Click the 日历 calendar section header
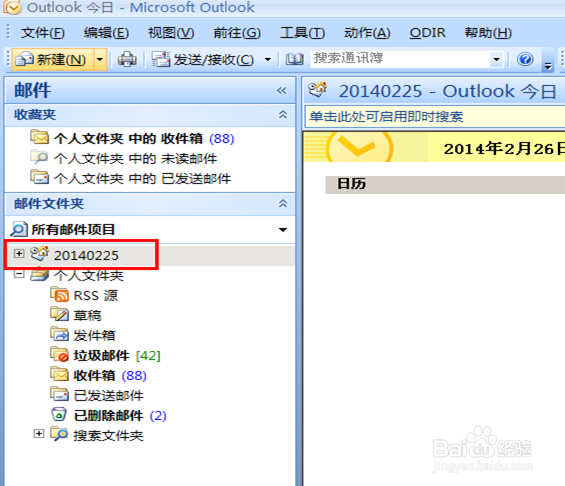The width and height of the screenshot is (565, 486). (445, 184)
